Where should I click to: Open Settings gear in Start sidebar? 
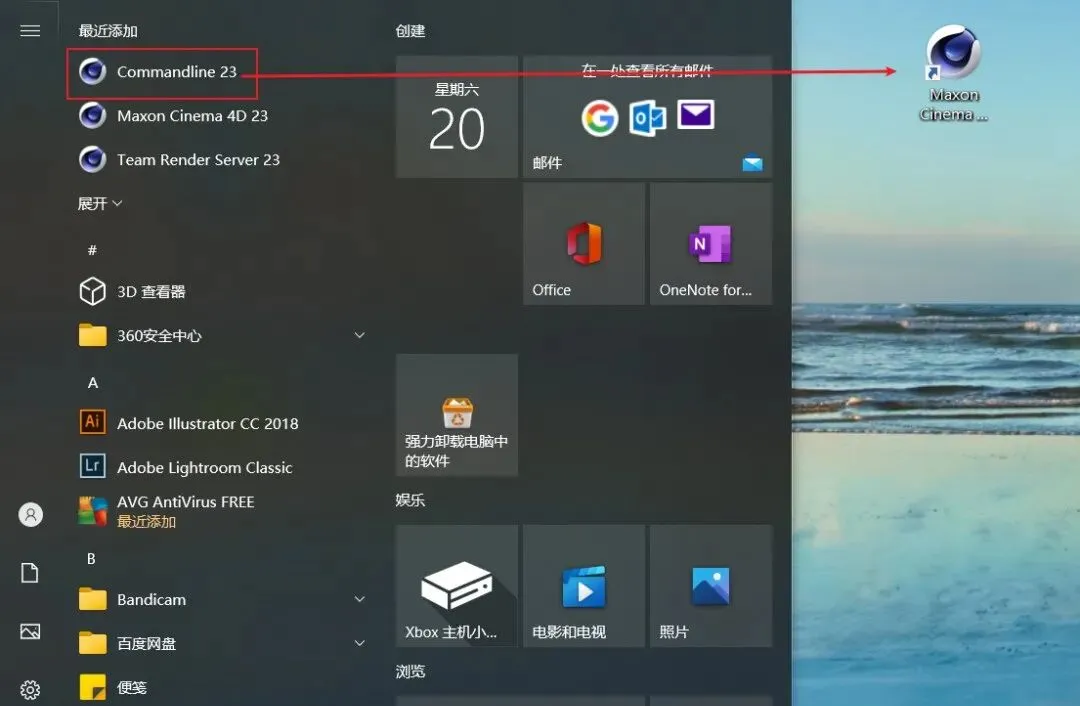coord(30,689)
